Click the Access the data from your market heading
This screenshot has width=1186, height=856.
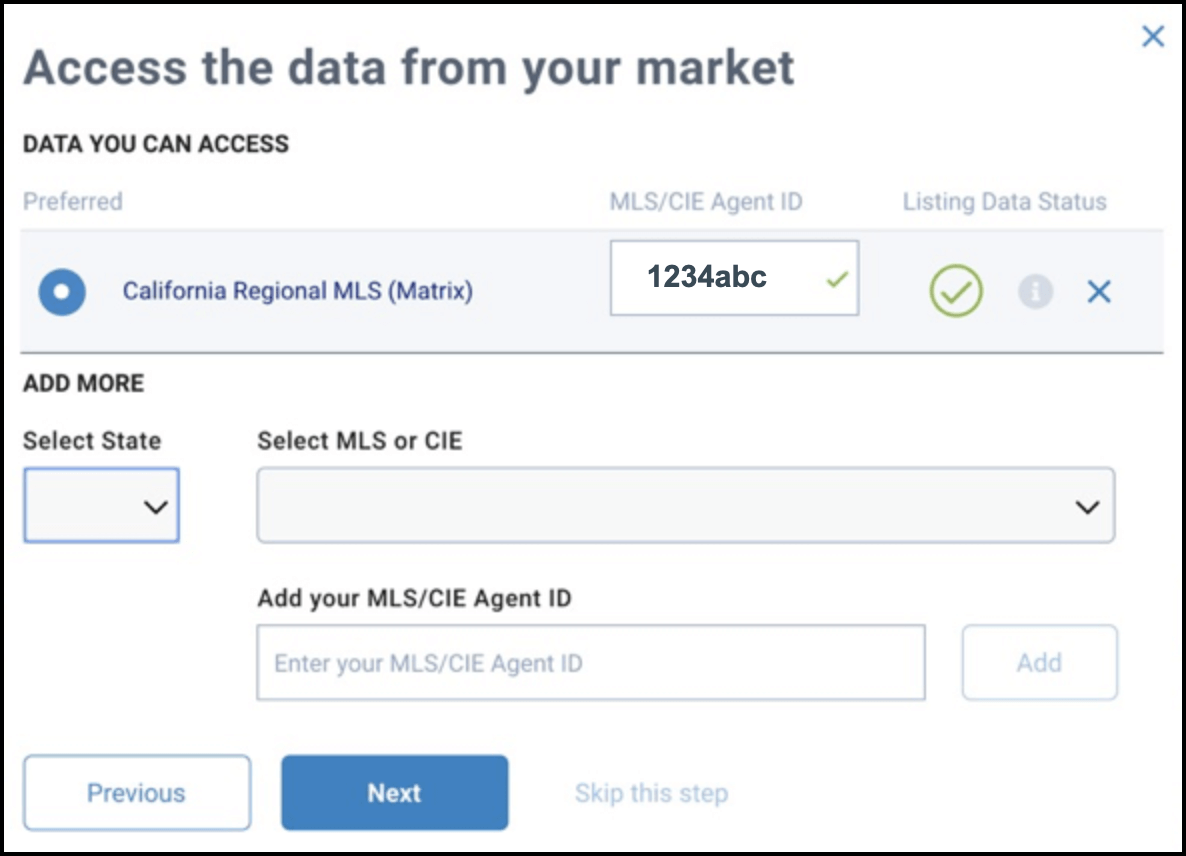pyautogui.click(x=408, y=68)
